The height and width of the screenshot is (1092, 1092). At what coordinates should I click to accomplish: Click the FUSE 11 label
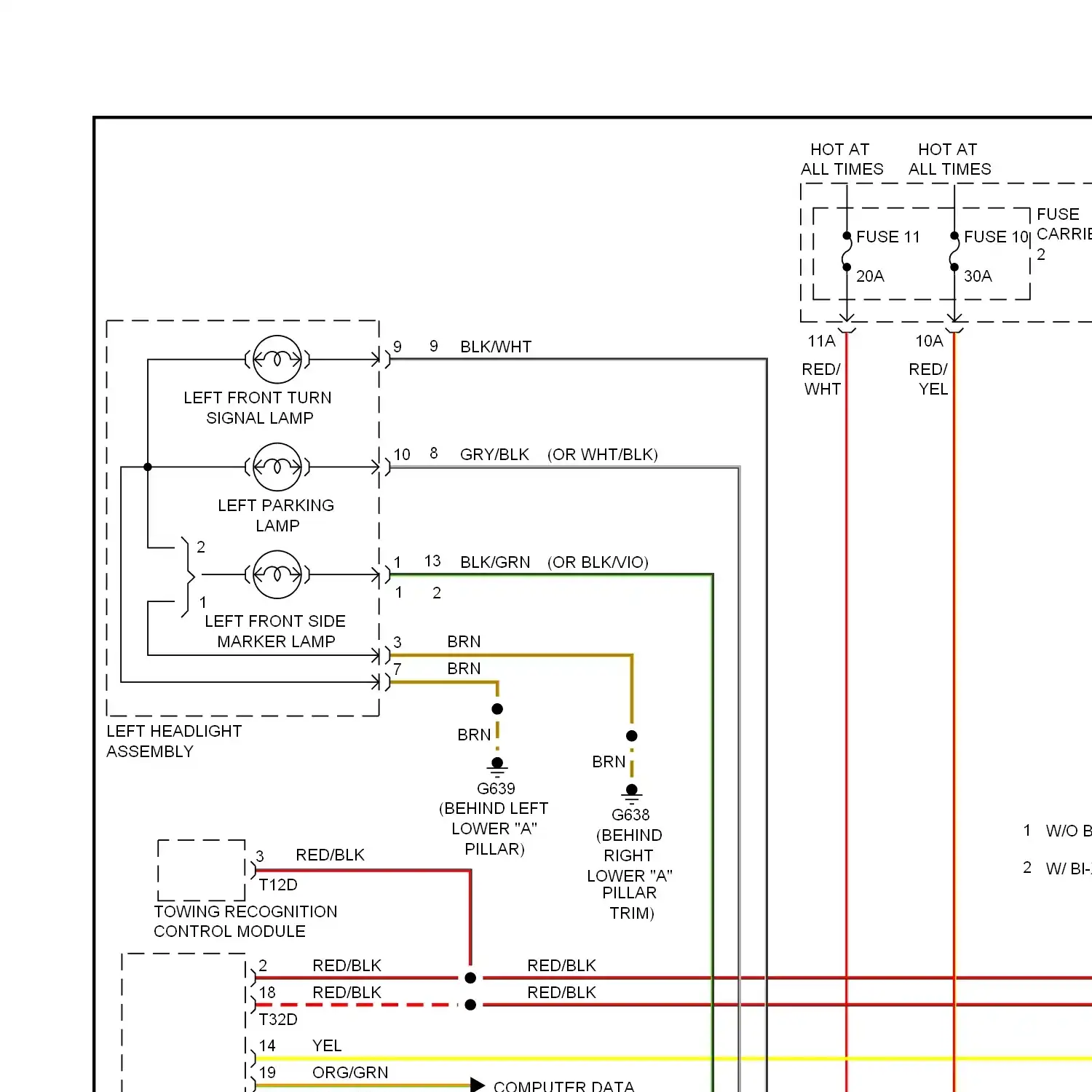[x=888, y=237]
